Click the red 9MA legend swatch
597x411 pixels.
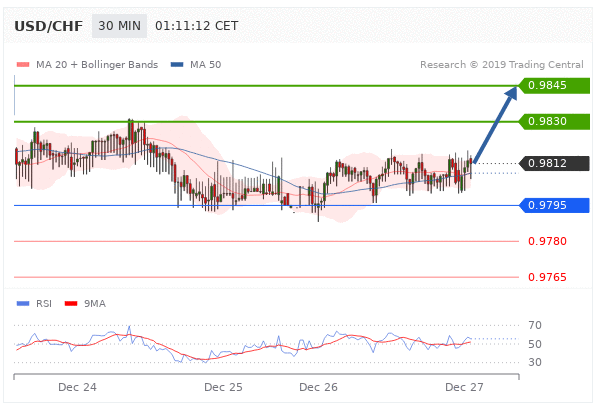71,304
